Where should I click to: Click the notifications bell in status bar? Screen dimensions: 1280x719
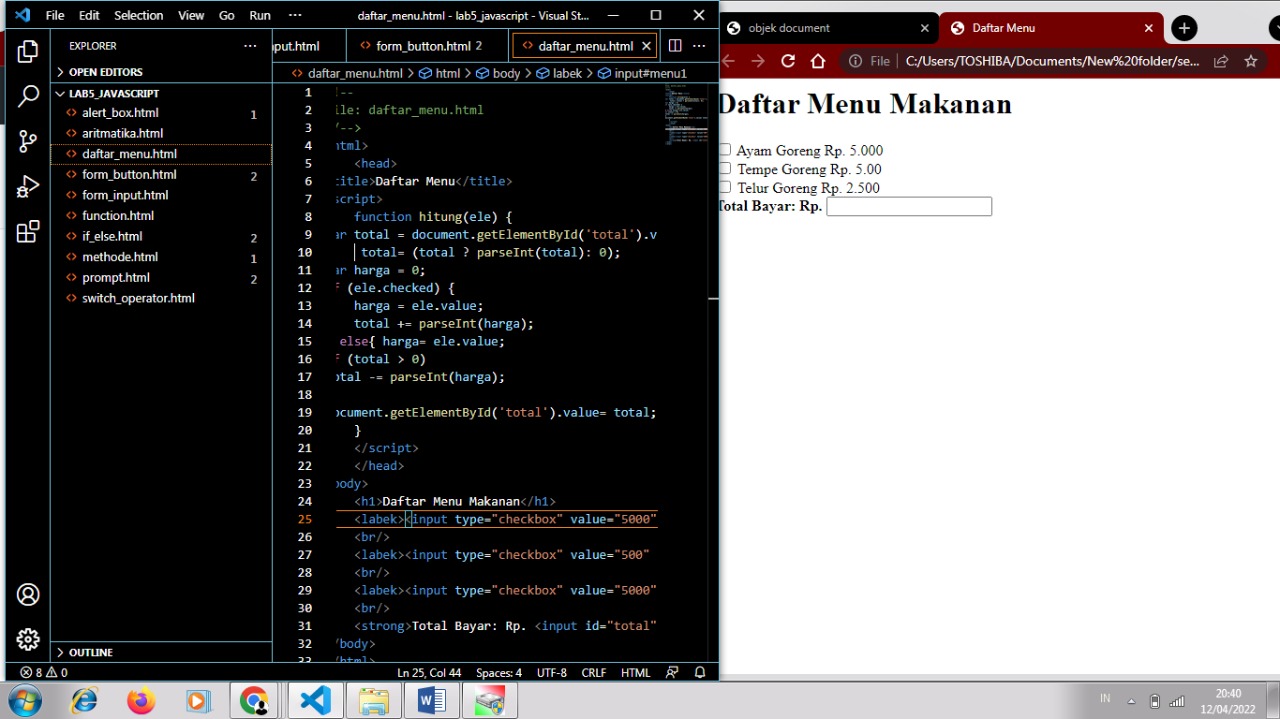(700, 672)
